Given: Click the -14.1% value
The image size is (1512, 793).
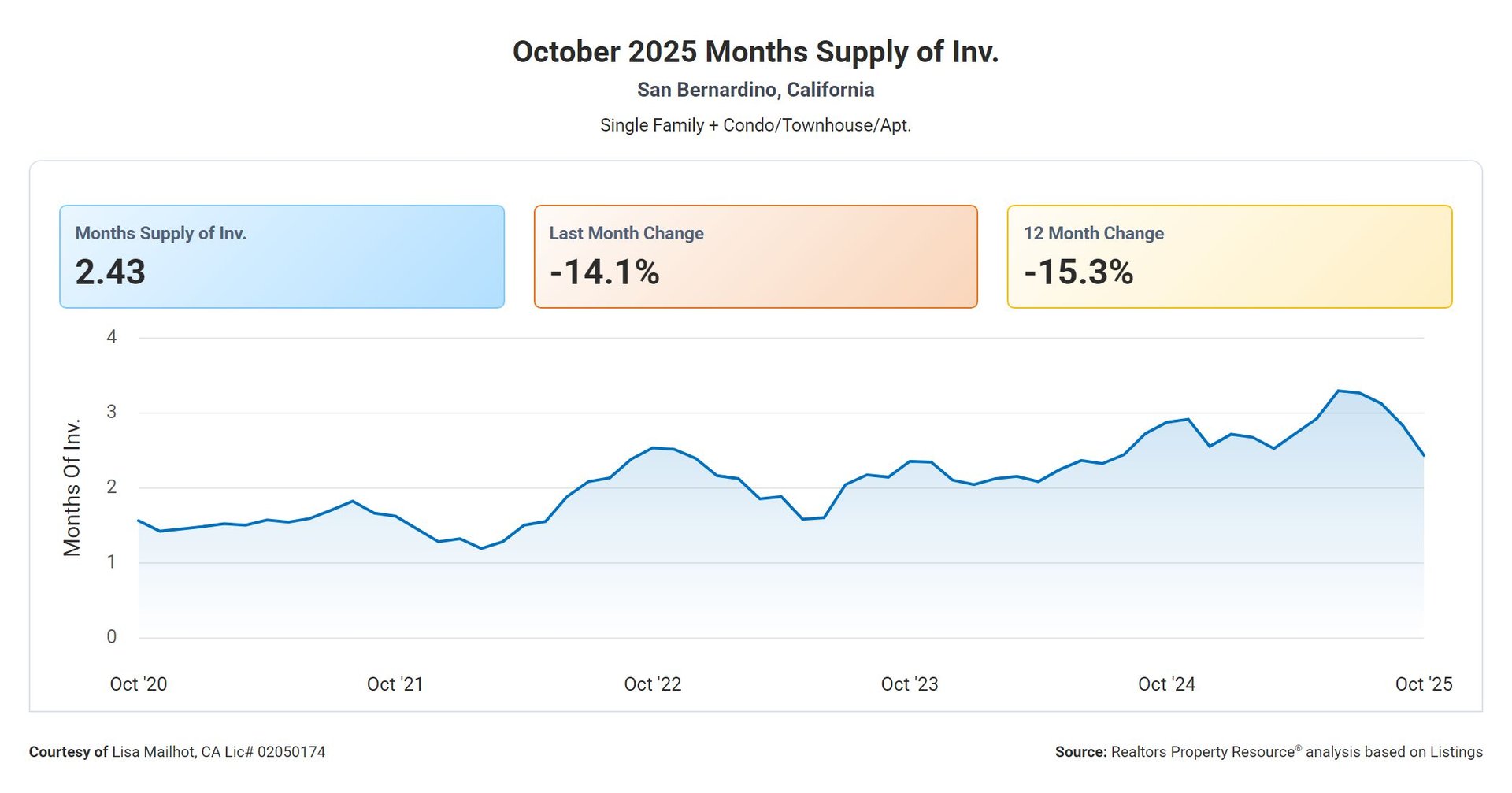Looking at the screenshot, I should click(604, 272).
